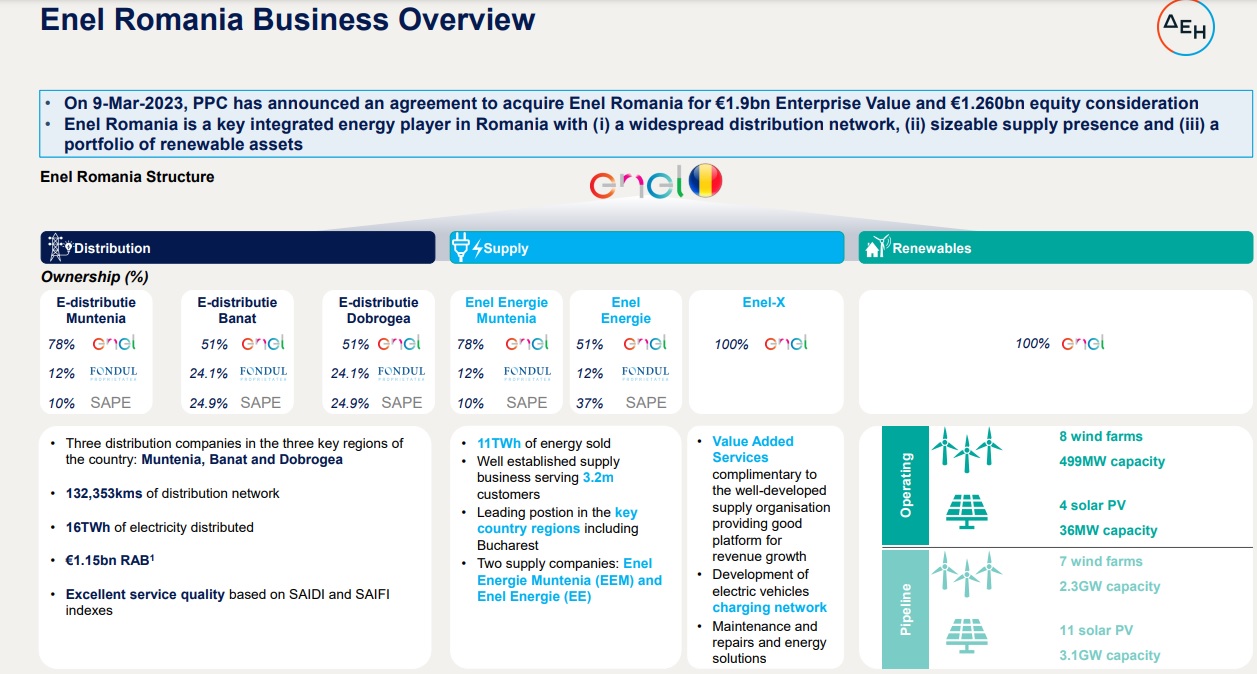Click the Enel Romania Structure heading

pyautogui.click(x=127, y=177)
